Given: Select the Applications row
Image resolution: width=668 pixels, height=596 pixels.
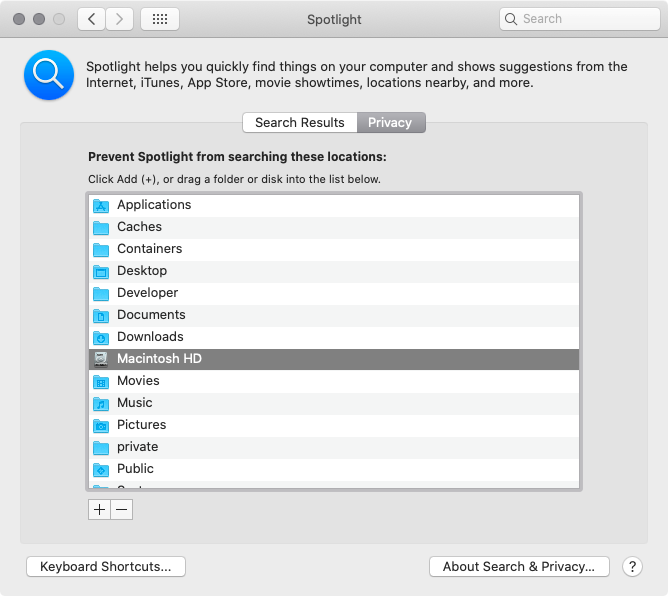Looking at the screenshot, I should click(x=334, y=205).
